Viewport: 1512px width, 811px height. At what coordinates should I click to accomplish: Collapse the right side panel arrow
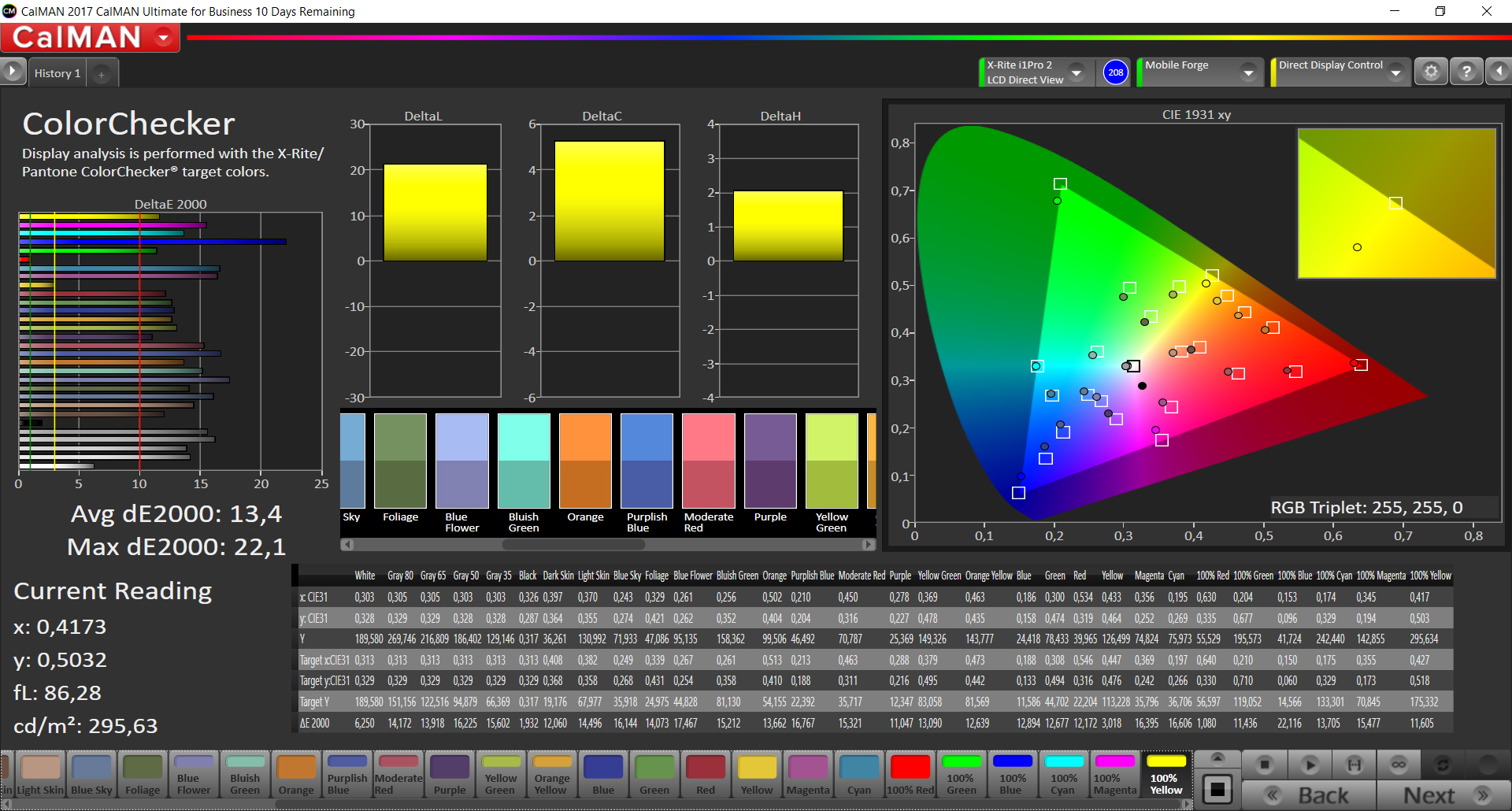(x=1499, y=72)
